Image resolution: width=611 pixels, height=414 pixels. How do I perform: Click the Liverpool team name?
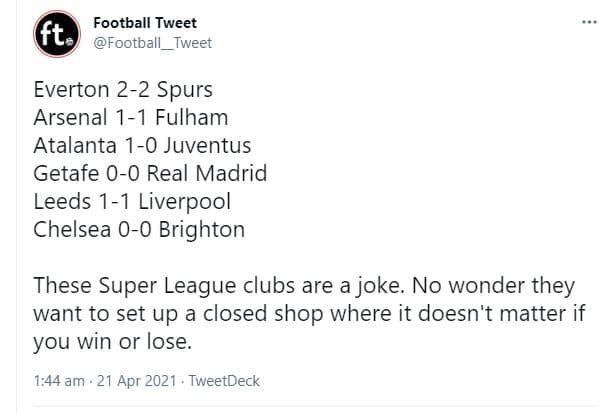coord(185,202)
